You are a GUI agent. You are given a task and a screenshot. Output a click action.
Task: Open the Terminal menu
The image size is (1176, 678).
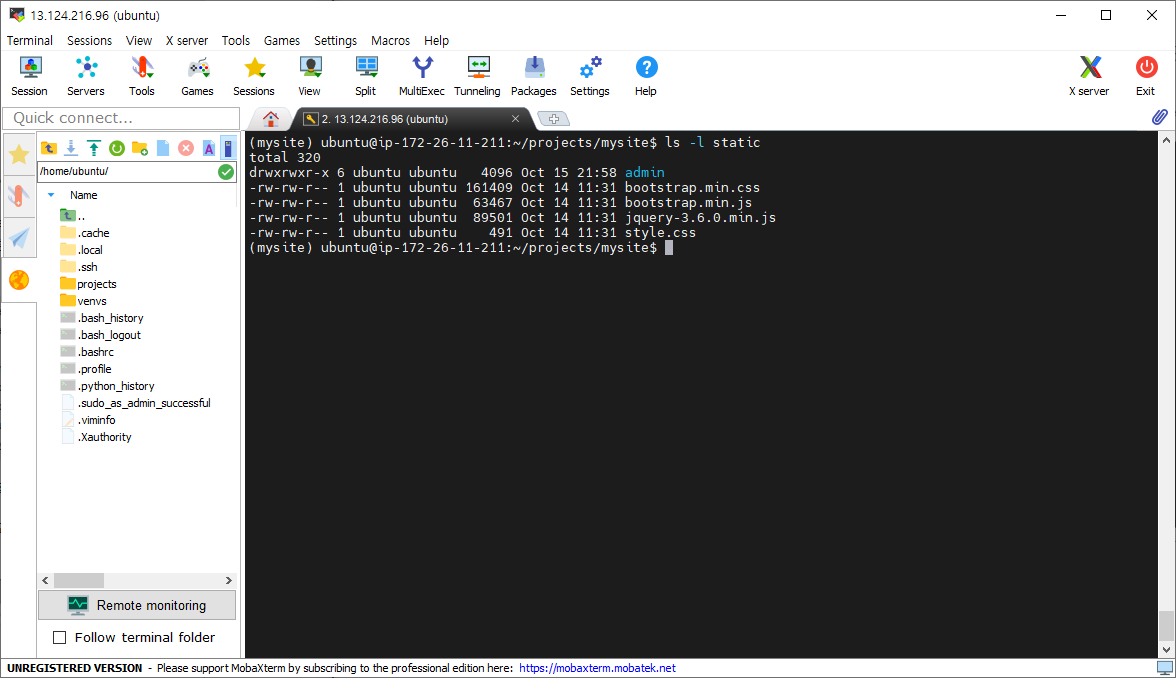point(30,40)
